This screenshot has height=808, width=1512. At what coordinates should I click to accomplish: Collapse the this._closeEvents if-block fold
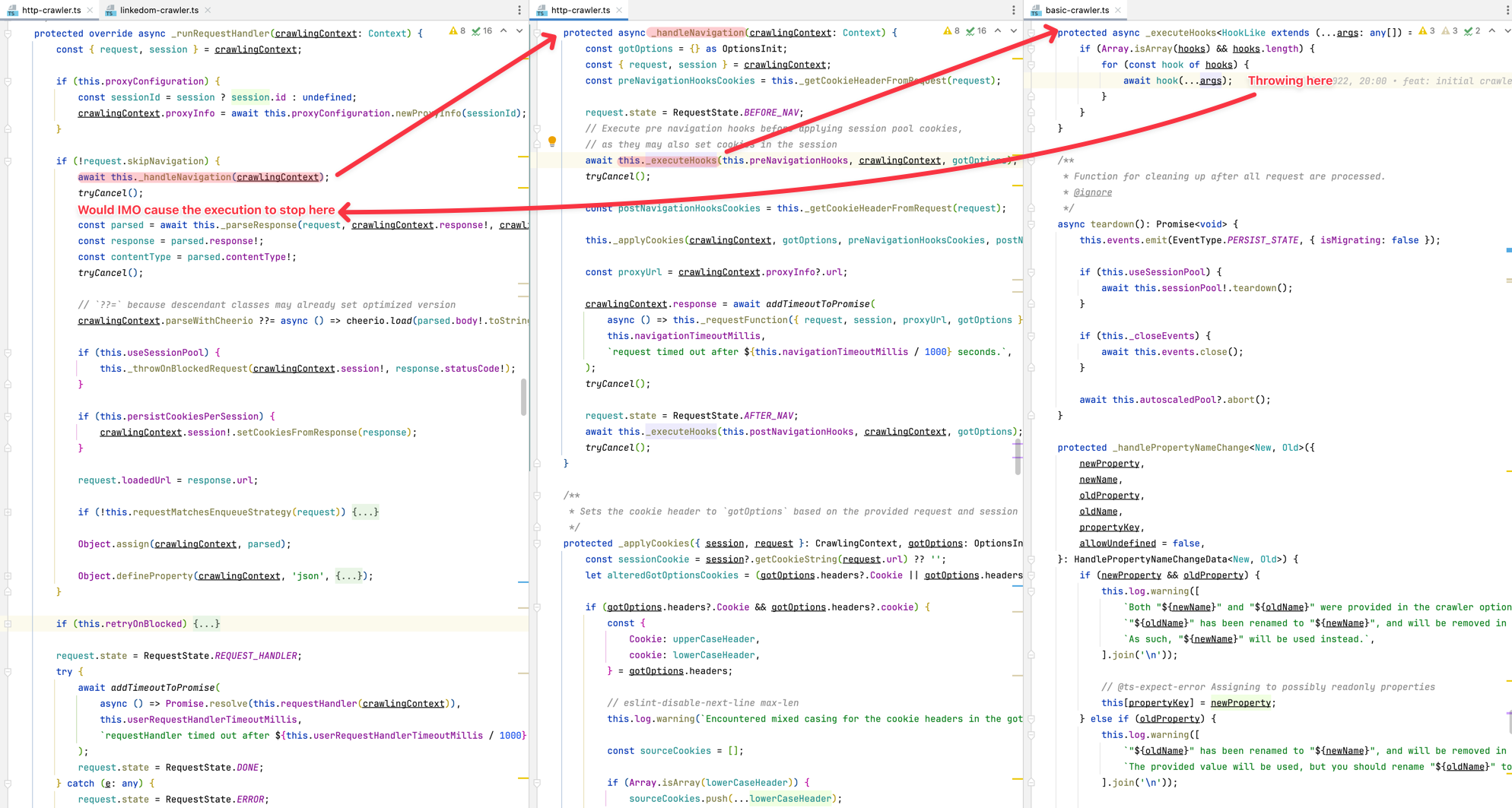tap(1031, 336)
